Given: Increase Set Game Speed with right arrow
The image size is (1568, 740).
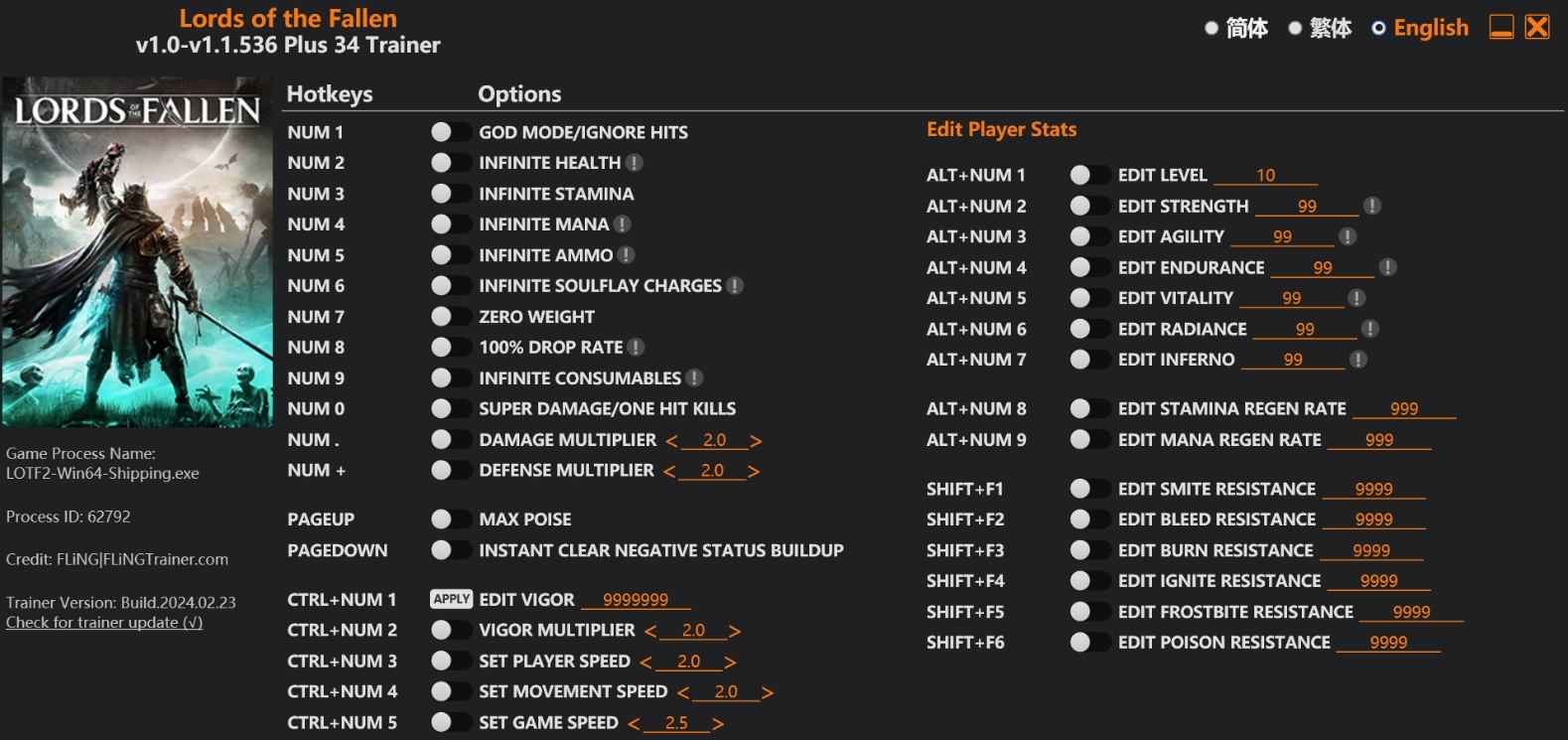Looking at the screenshot, I should 718,724.
